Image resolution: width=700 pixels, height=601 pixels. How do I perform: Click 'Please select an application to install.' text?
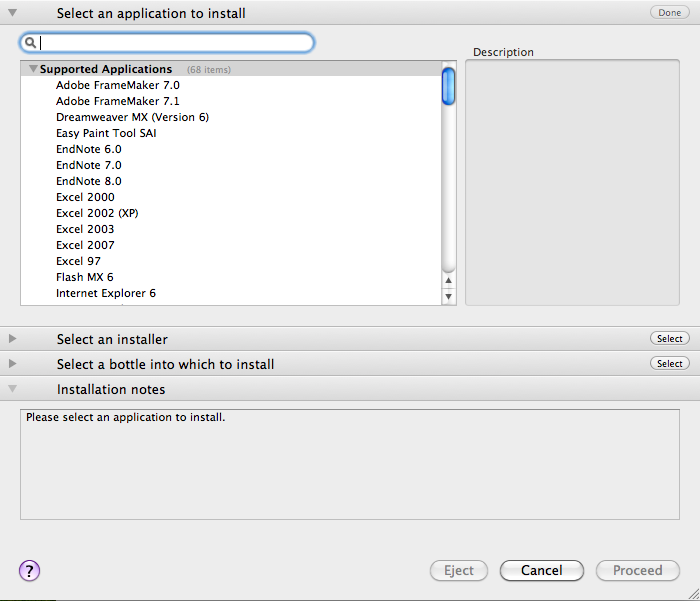click(125, 417)
